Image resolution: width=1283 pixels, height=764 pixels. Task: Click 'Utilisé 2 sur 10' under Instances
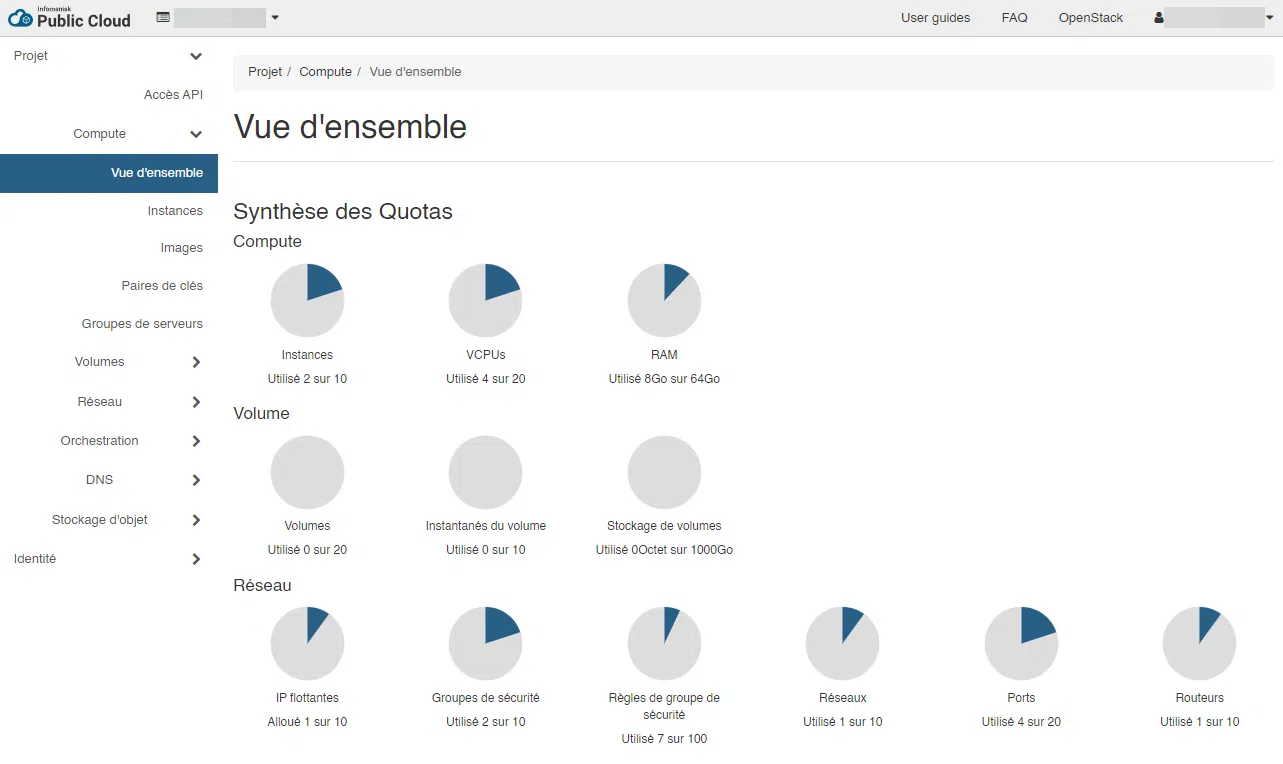click(307, 379)
